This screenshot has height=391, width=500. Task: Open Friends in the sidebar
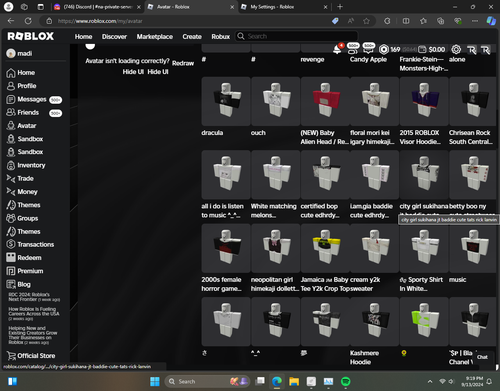(x=34, y=113)
